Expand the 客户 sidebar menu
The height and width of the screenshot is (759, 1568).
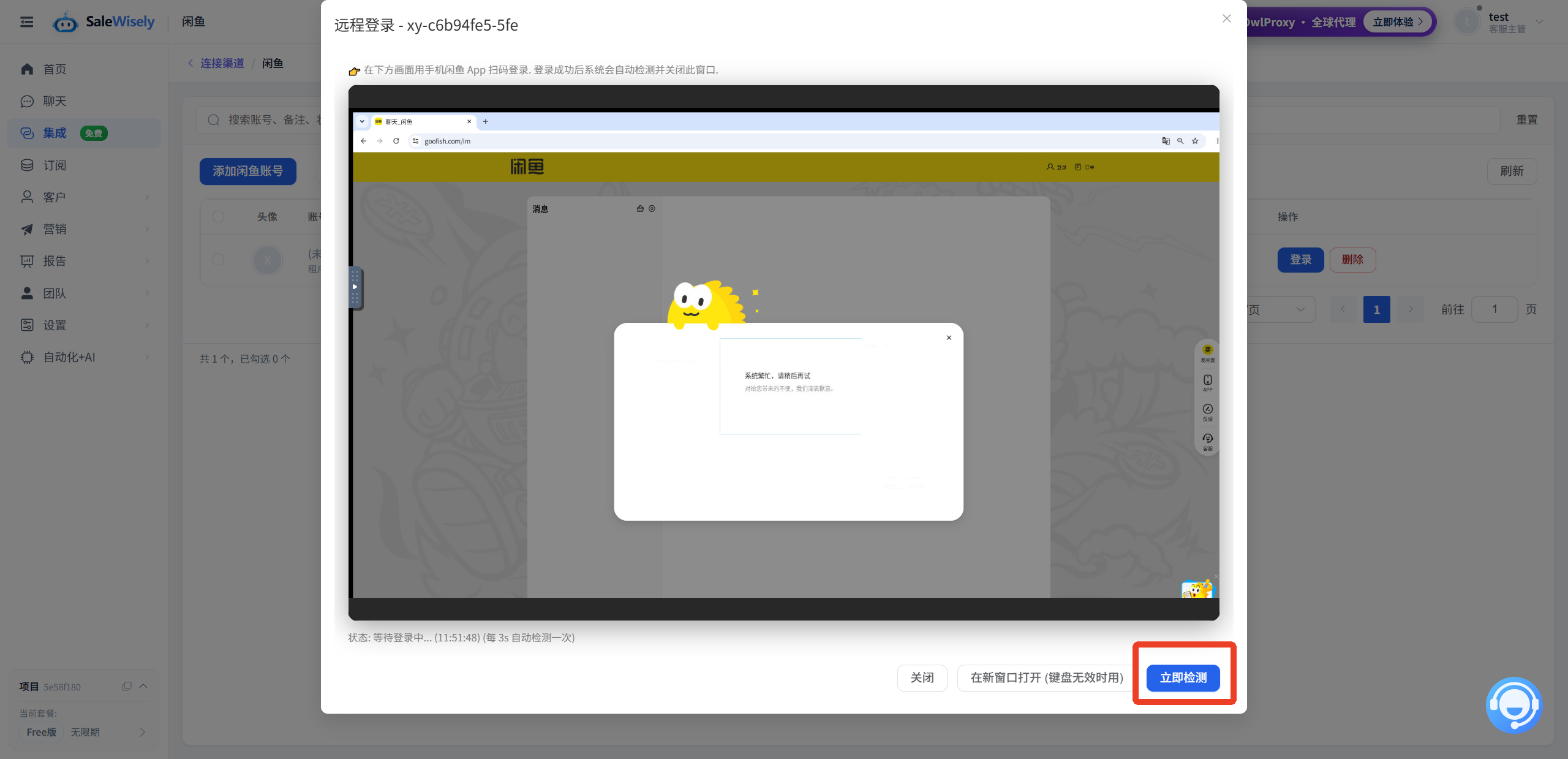(x=84, y=197)
